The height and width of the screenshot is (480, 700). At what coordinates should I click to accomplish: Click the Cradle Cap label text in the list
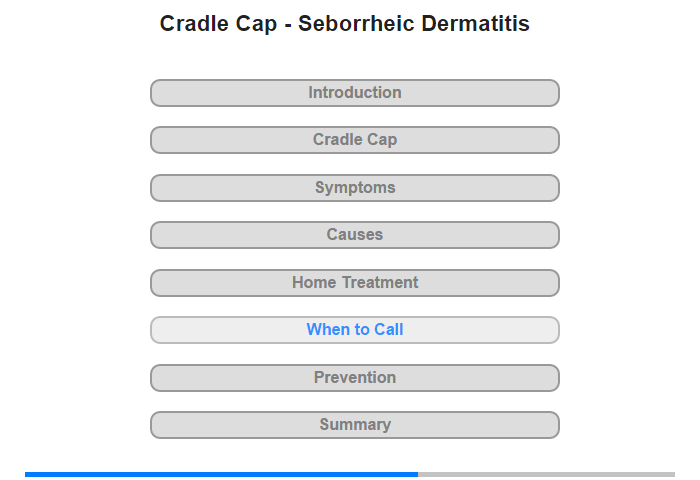(x=354, y=140)
